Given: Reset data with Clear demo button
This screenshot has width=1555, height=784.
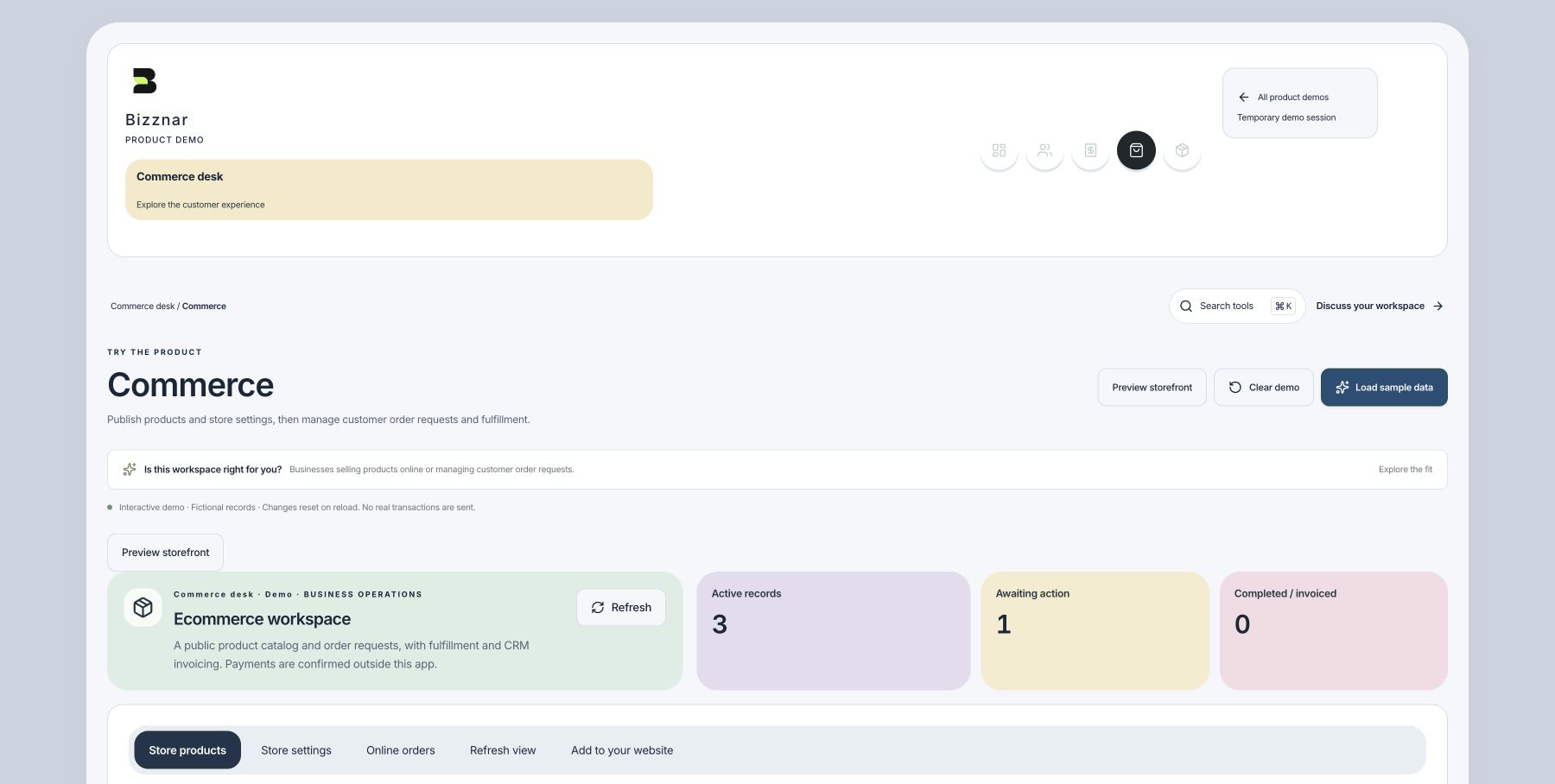Looking at the screenshot, I should tap(1263, 387).
